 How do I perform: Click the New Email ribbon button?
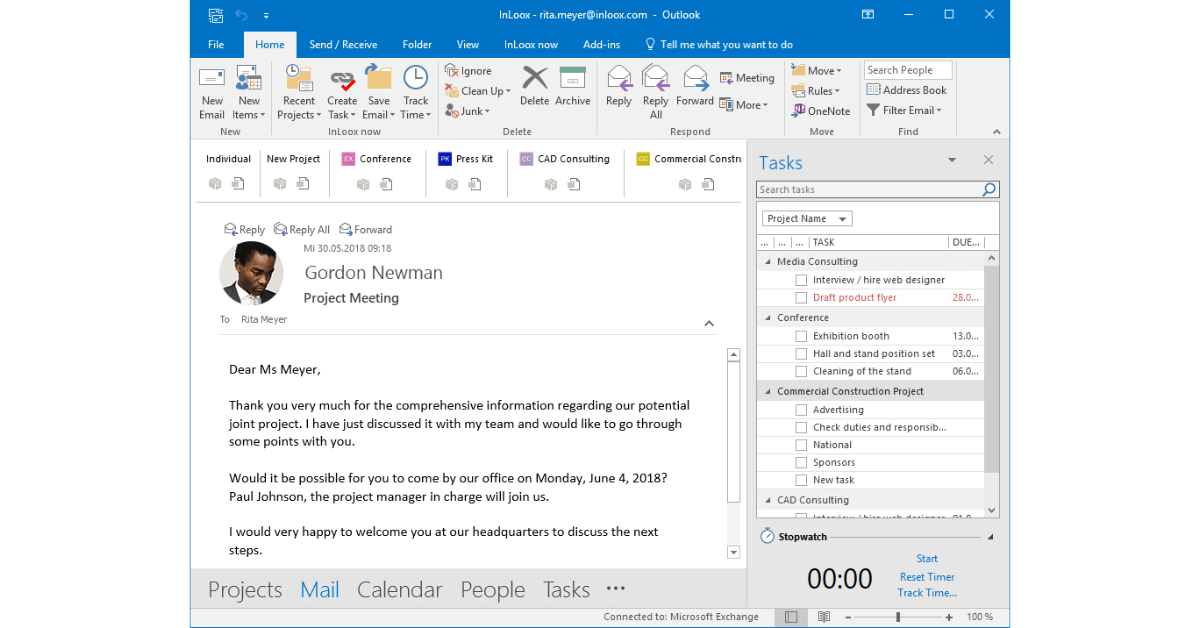click(x=212, y=93)
